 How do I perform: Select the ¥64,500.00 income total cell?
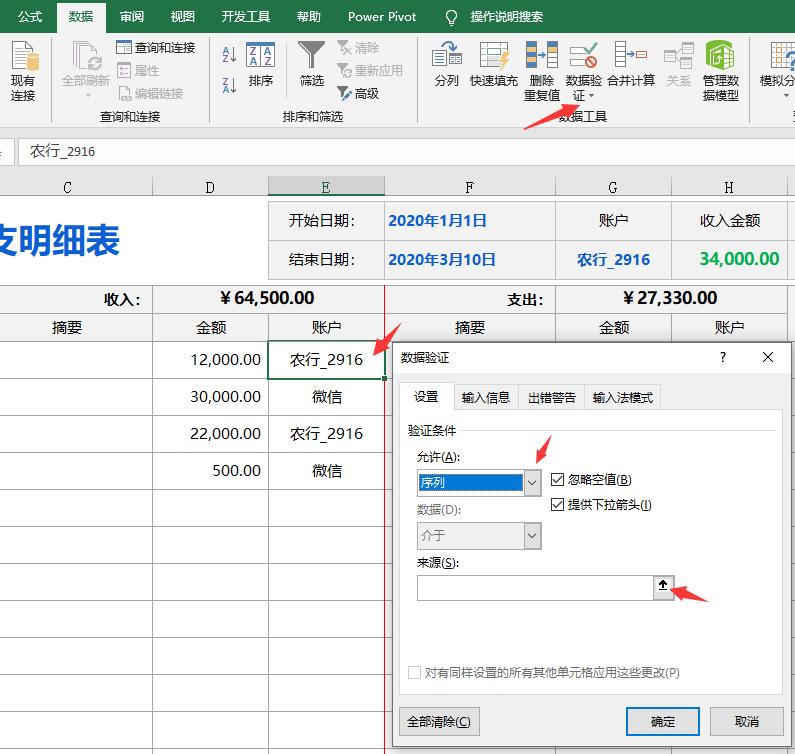pyautogui.click(x=268, y=298)
